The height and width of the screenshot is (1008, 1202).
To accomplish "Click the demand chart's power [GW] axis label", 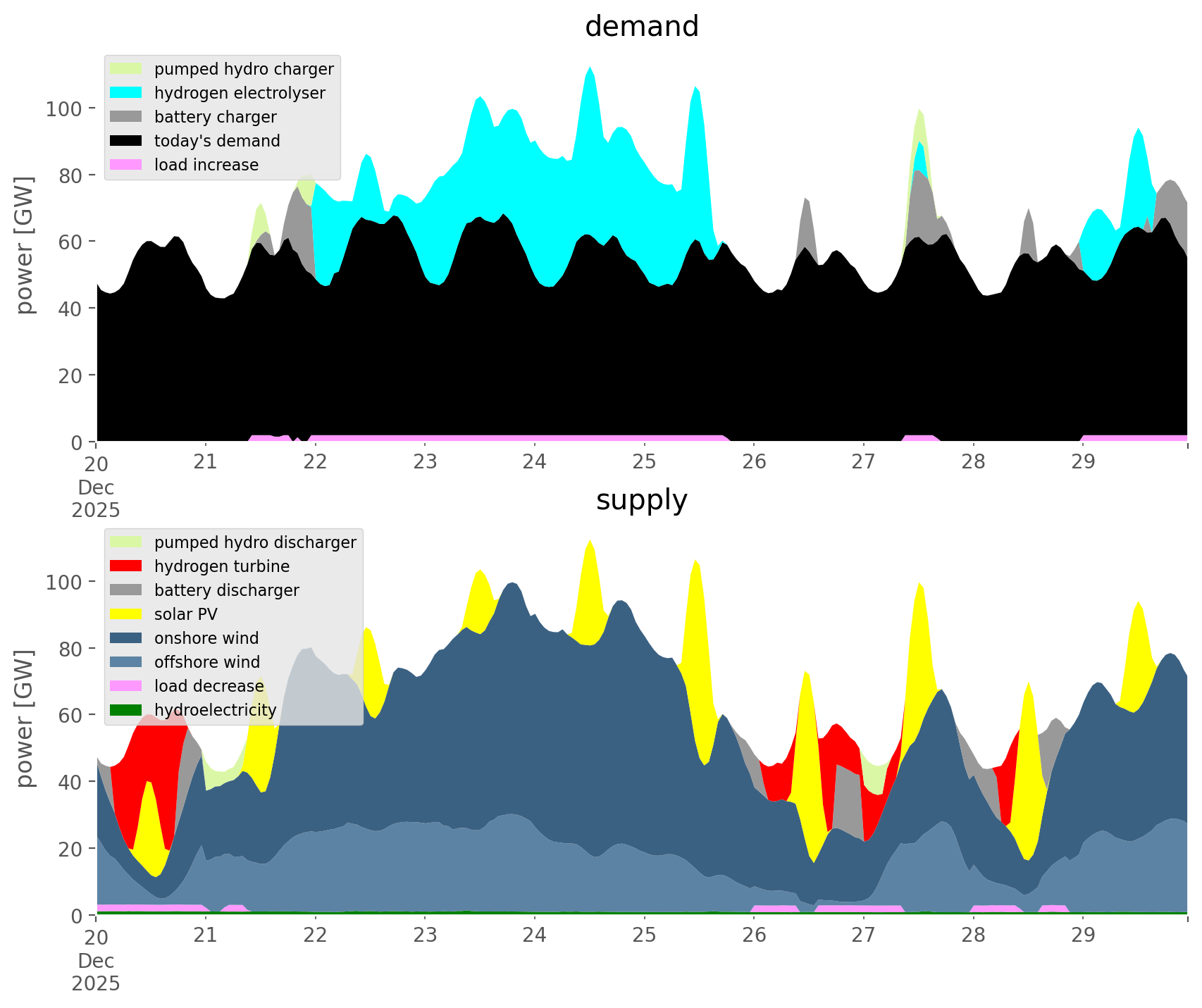I will tap(25, 245).
